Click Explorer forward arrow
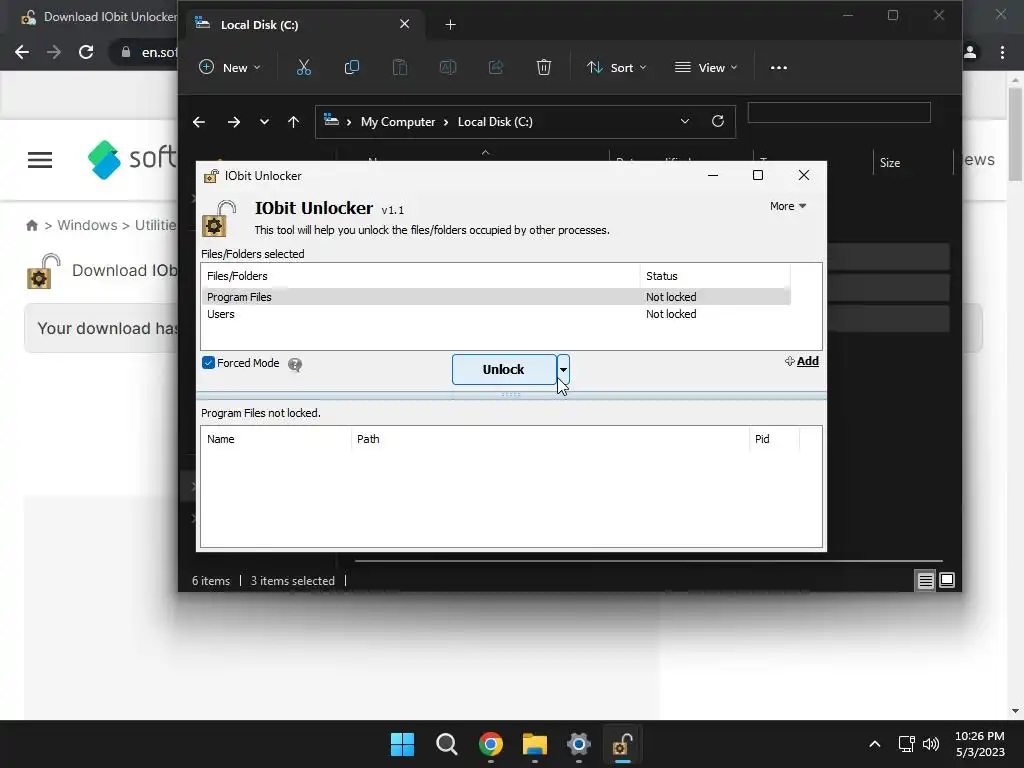The width and height of the screenshot is (1024, 768). pyautogui.click(x=233, y=121)
